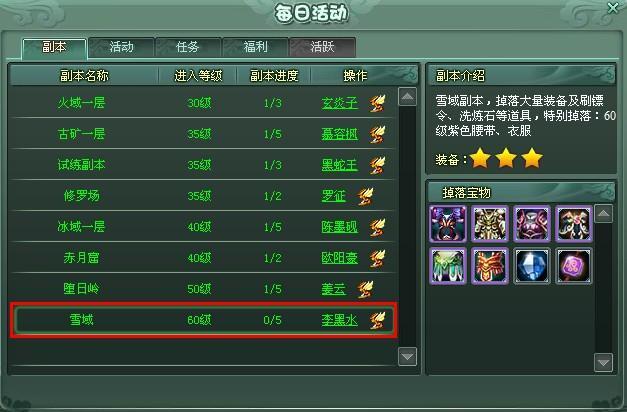Open the 福利 tab

[x=255, y=48]
